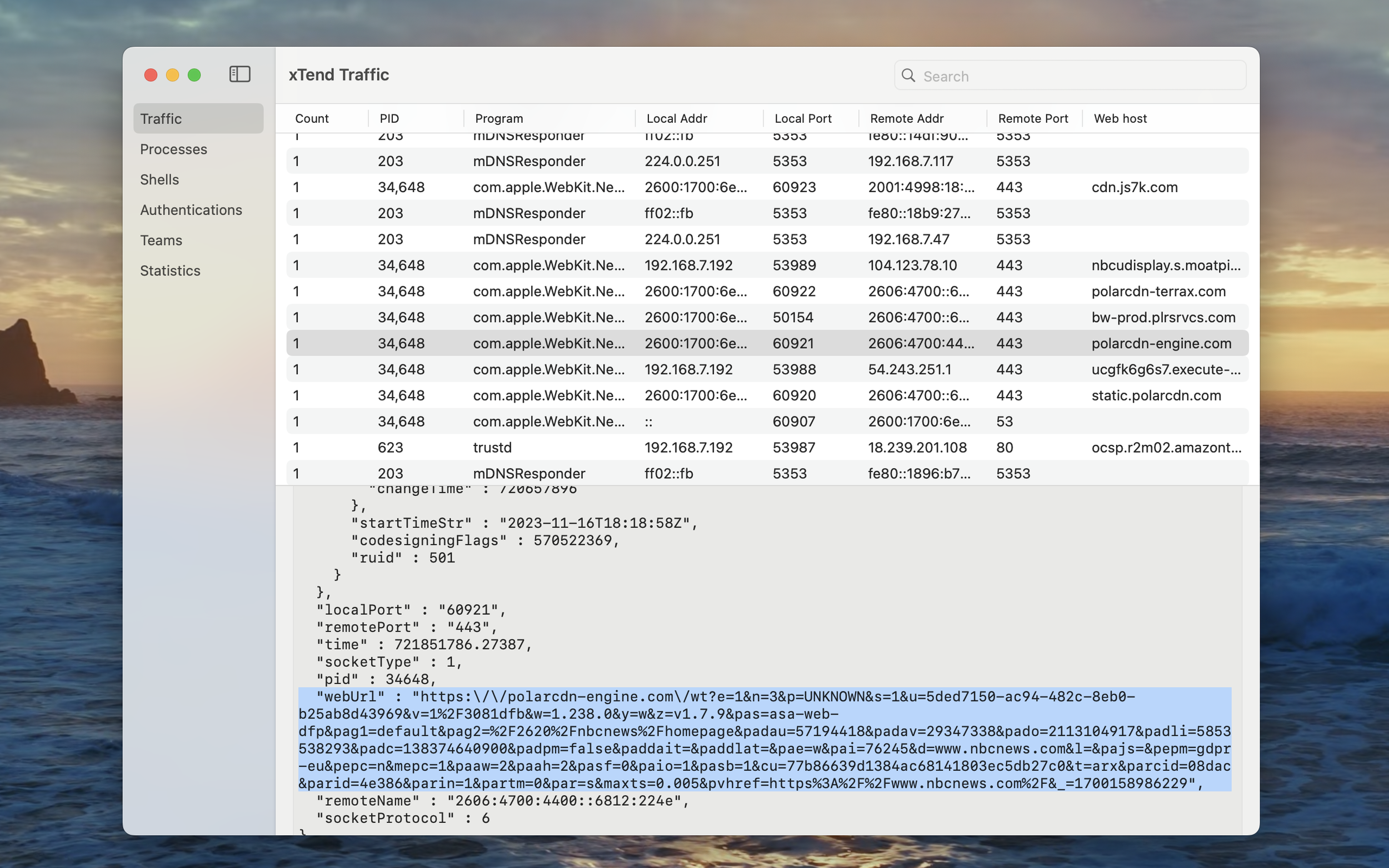
Task: Click the magnifying glass search icon
Action: (x=908, y=76)
